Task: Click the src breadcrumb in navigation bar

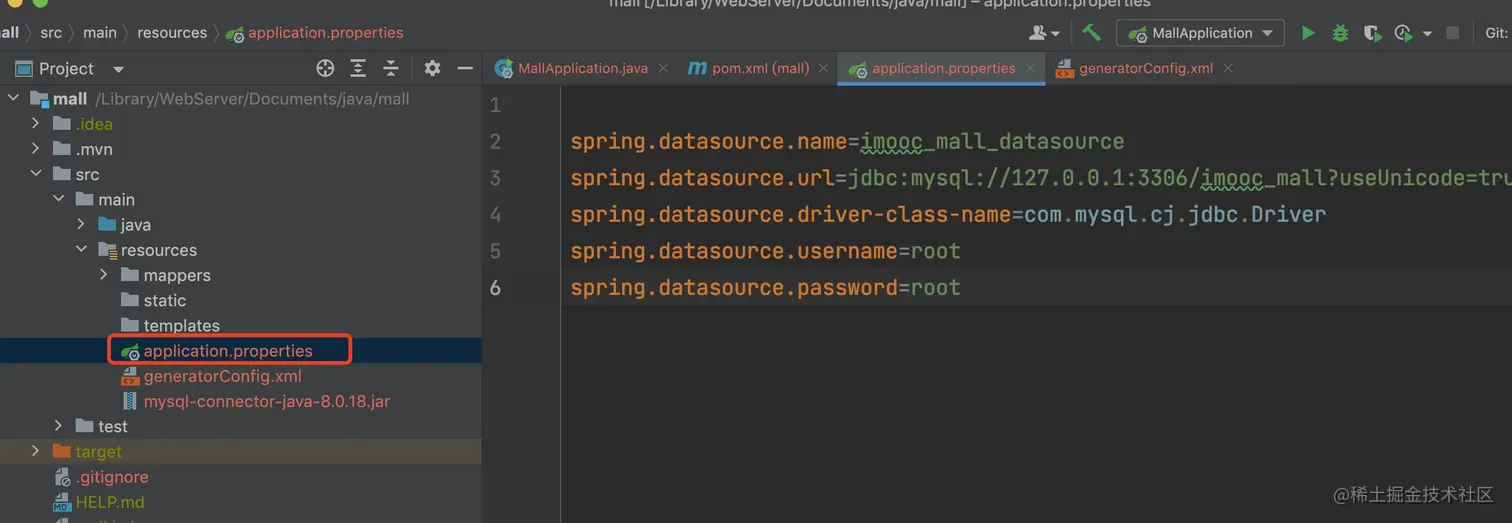Action: point(51,33)
